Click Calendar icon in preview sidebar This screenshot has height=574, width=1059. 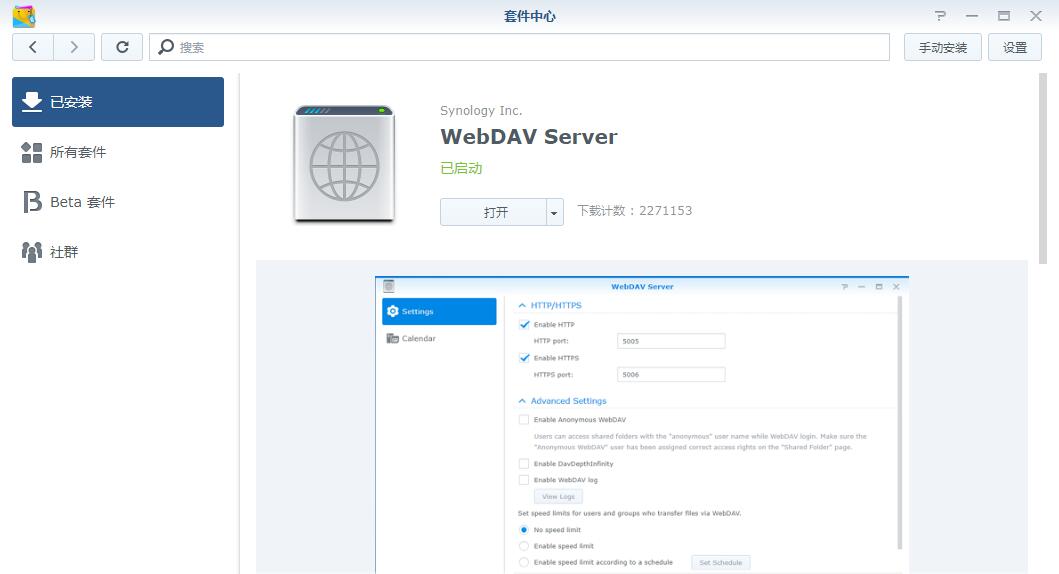point(392,338)
